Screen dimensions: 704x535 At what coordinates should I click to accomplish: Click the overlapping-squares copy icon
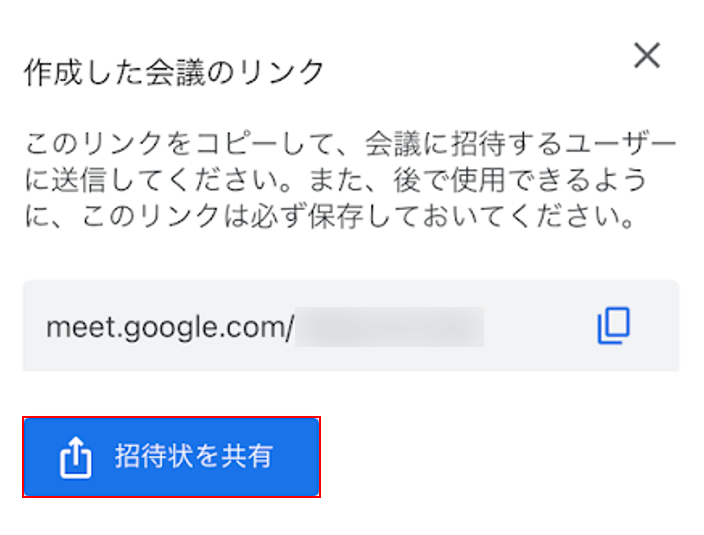coord(613,326)
